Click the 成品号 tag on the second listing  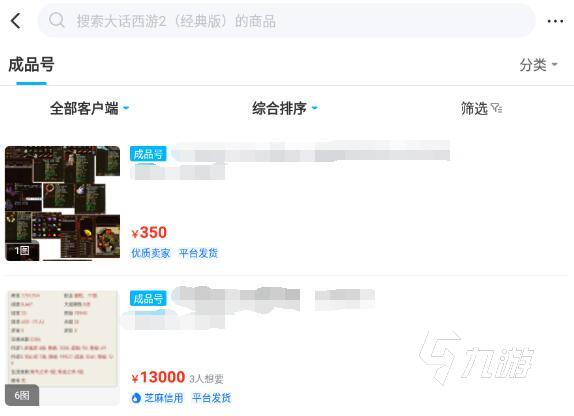(x=148, y=298)
